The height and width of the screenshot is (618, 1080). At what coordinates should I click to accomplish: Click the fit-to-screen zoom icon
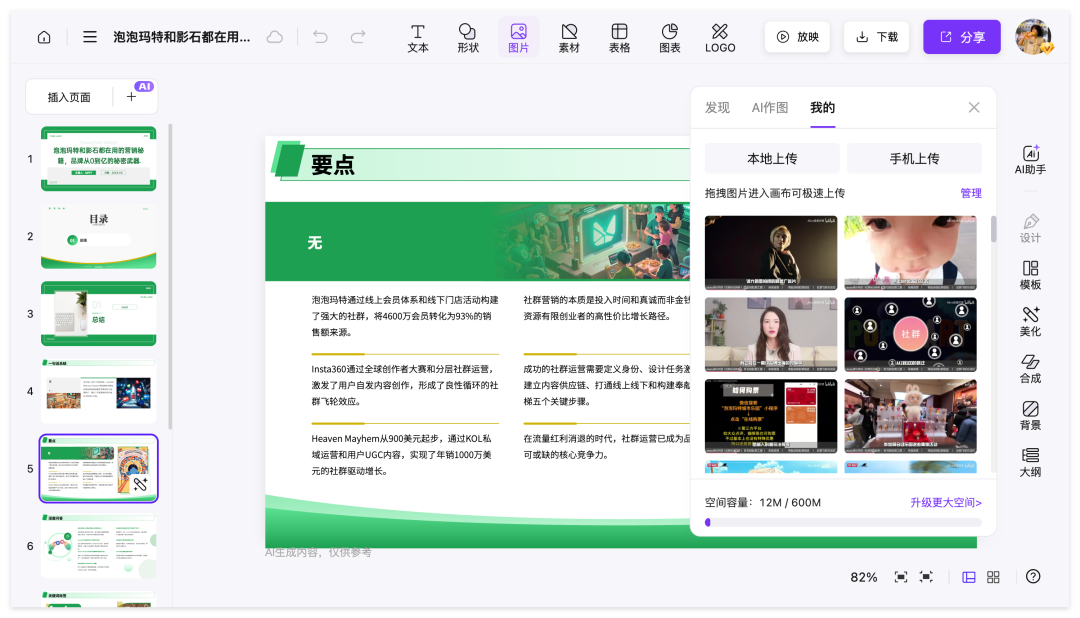(900, 576)
